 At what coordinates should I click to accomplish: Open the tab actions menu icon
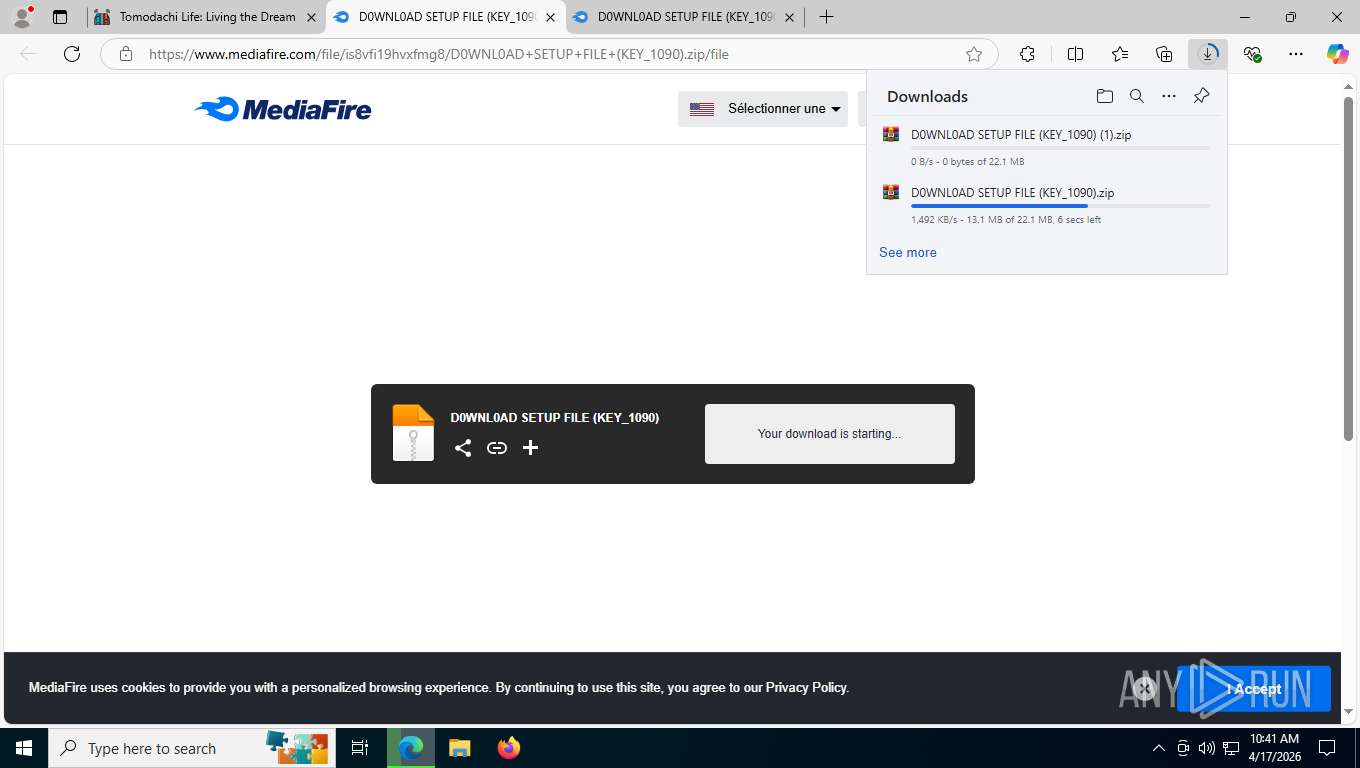[60, 17]
